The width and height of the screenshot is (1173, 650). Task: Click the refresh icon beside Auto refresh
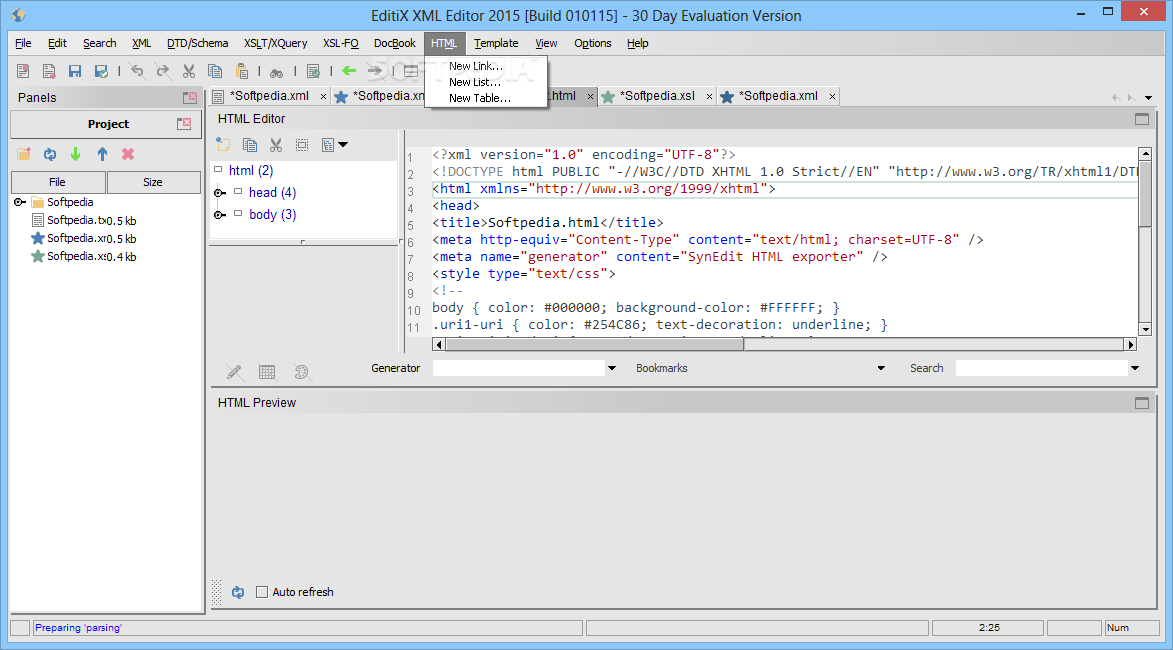point(238,592)
